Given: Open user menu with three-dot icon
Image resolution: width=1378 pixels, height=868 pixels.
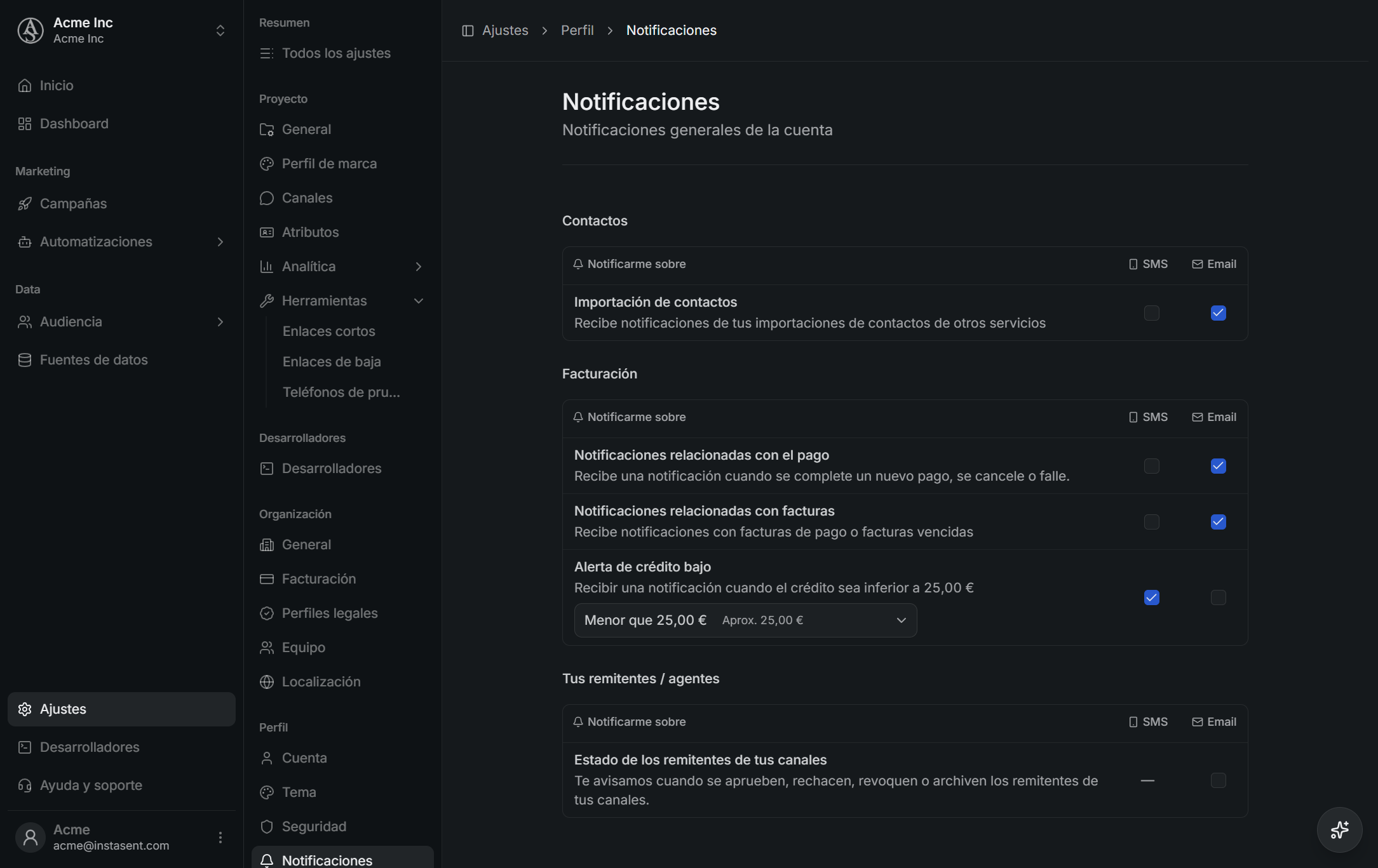Looking at the screenshot, I should tap(220, 838).
